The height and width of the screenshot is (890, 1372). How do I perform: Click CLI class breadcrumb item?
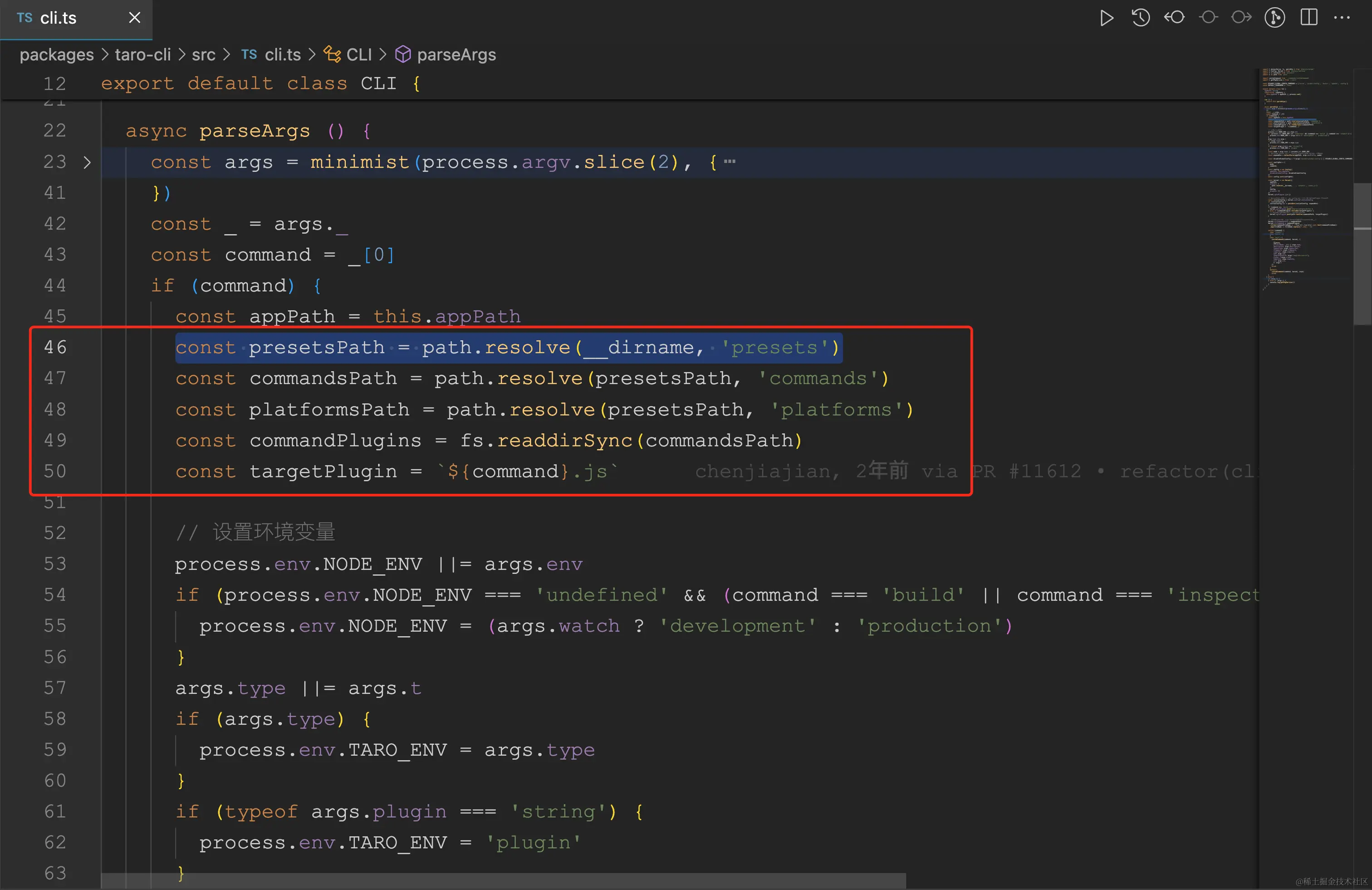358,55
